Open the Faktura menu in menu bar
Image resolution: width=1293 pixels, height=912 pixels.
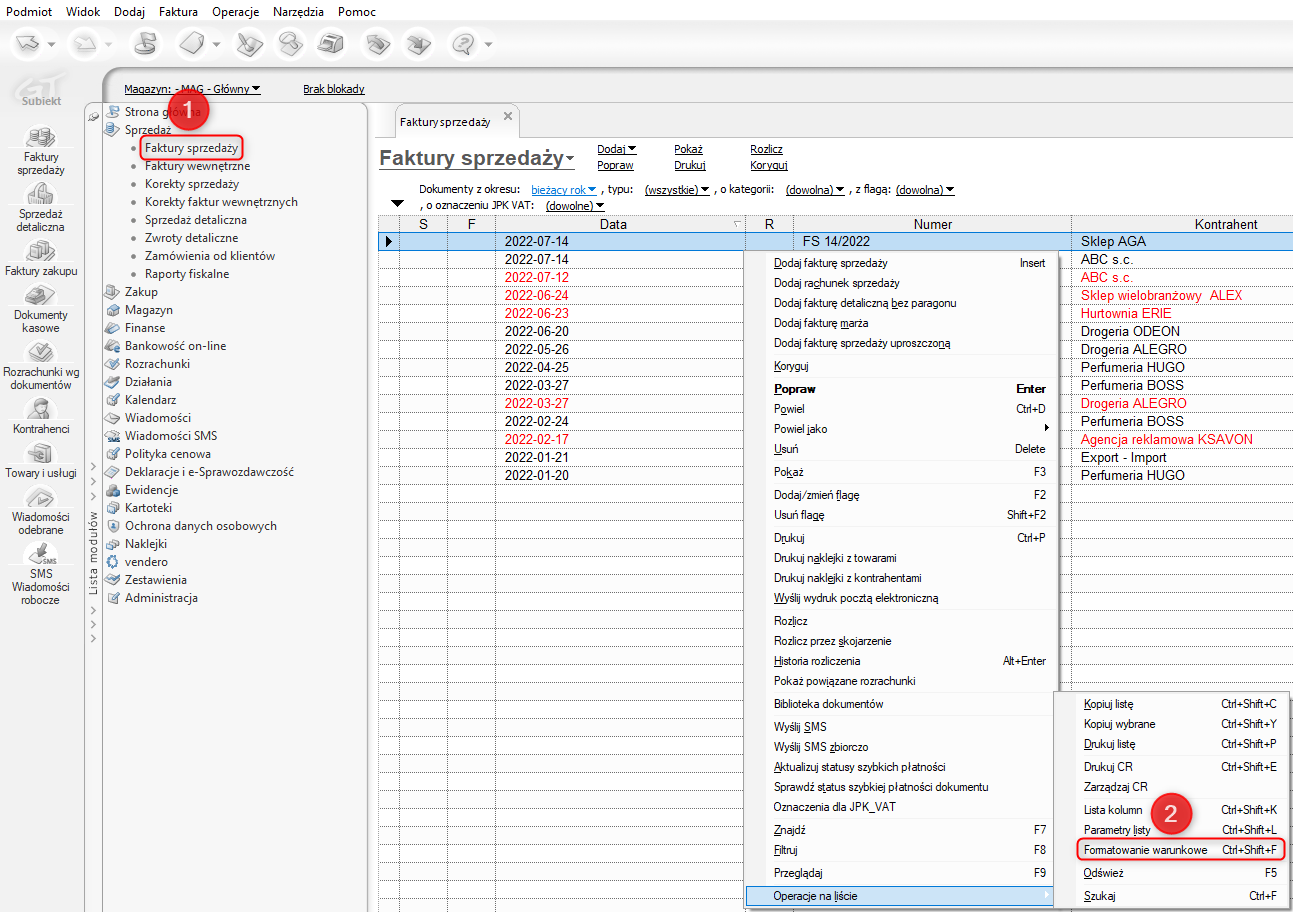[x=178, y=11]
